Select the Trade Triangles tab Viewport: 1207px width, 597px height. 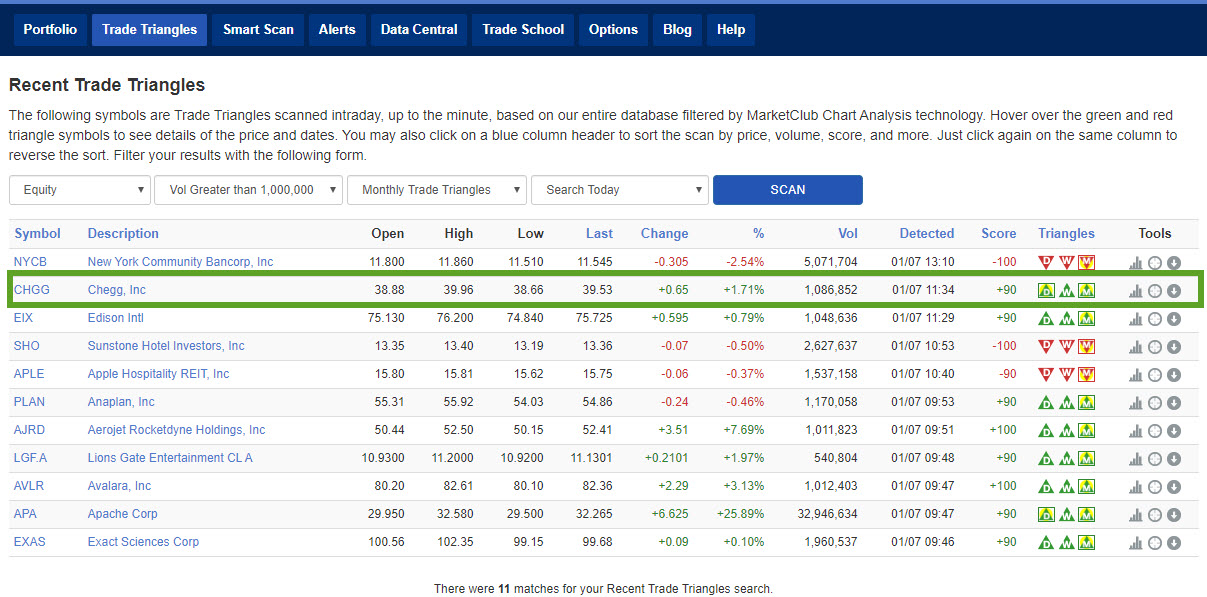coord(150,29)
